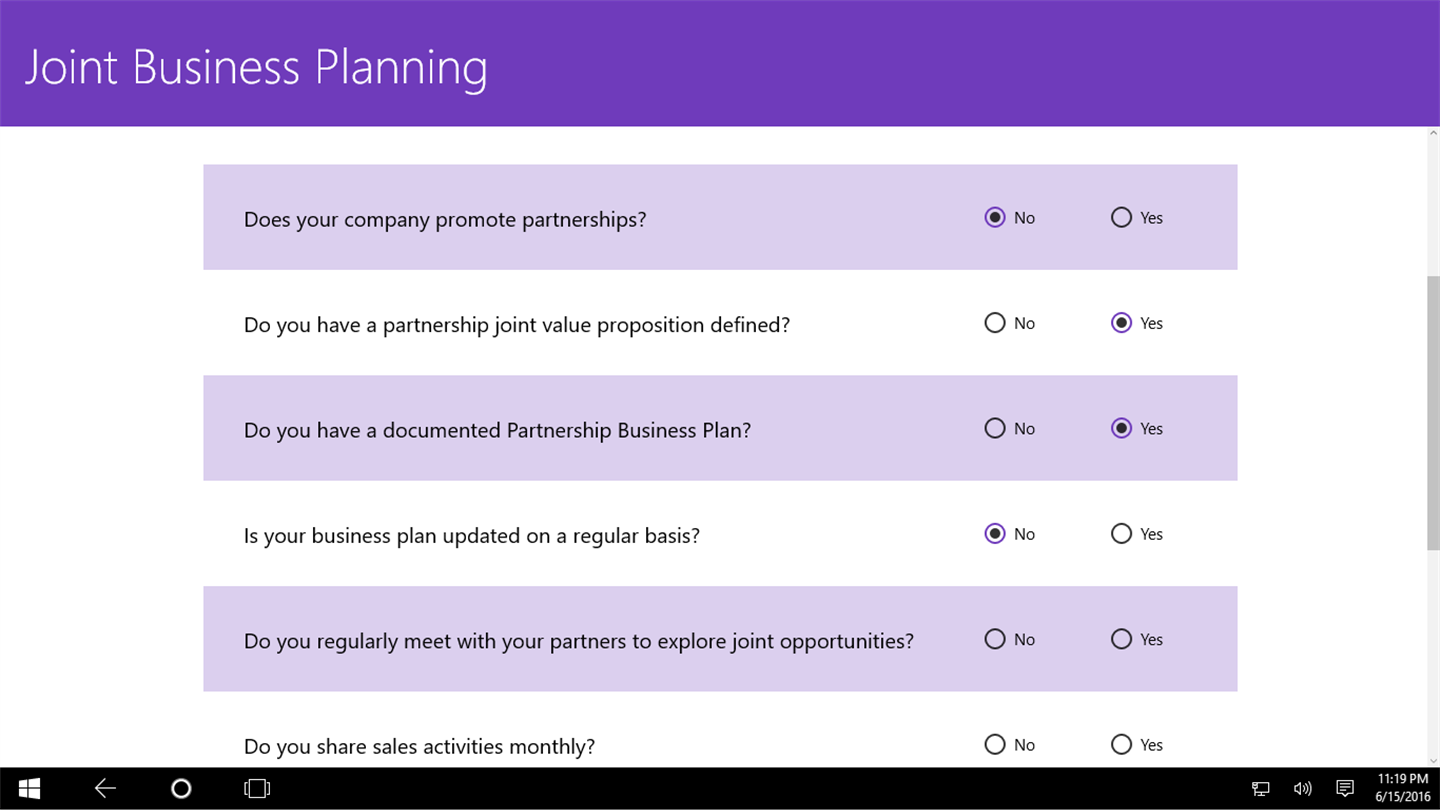Viewport: 1440px width, 810px height.
Task: Click the scrollbar down arrow
Action: (x=1433, y=760)
